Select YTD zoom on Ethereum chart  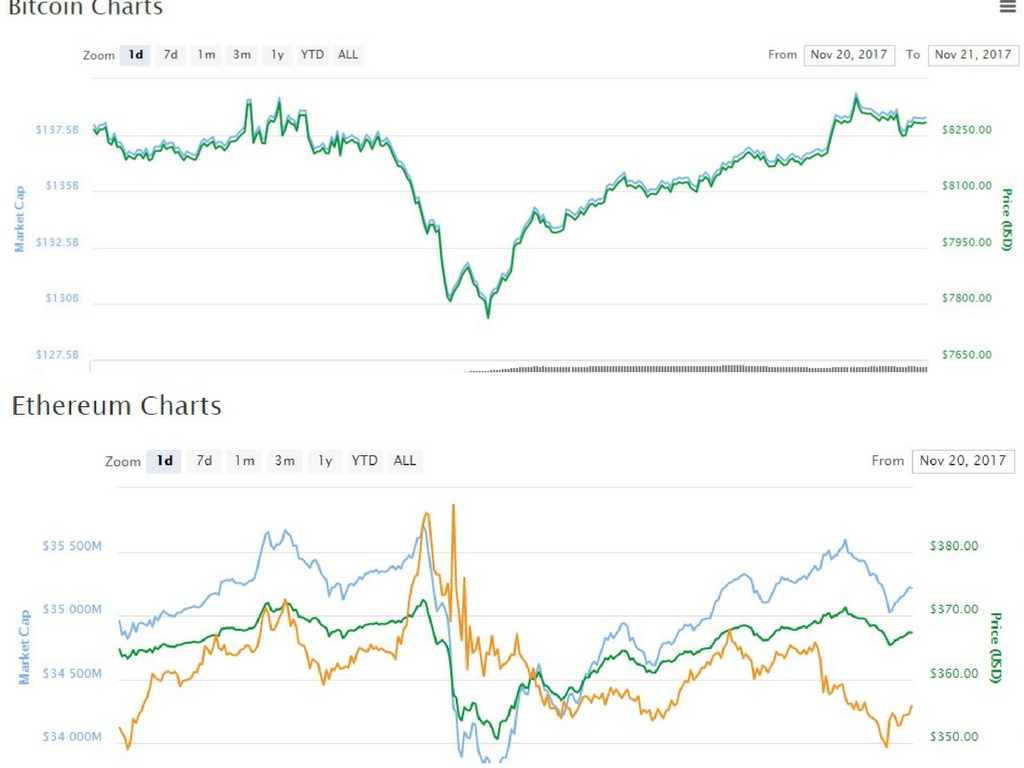(x=365, y=461)
